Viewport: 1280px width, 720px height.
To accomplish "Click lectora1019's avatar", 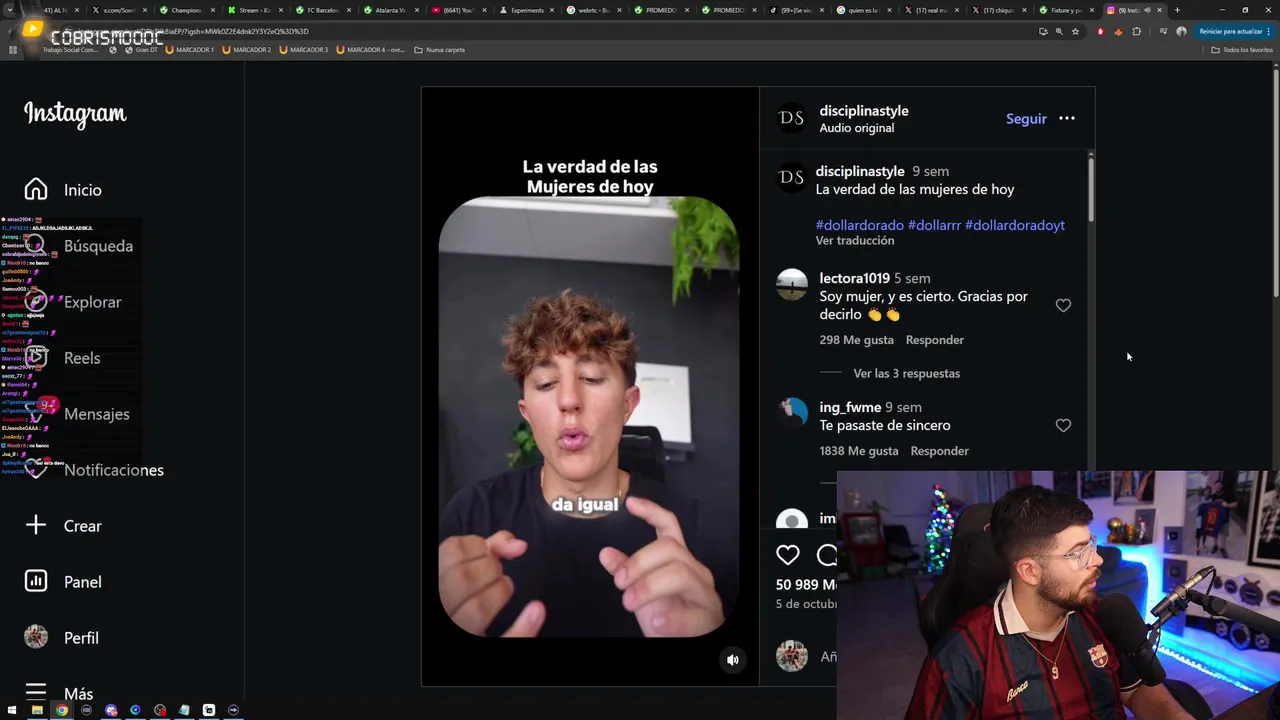I will [792, 284].
